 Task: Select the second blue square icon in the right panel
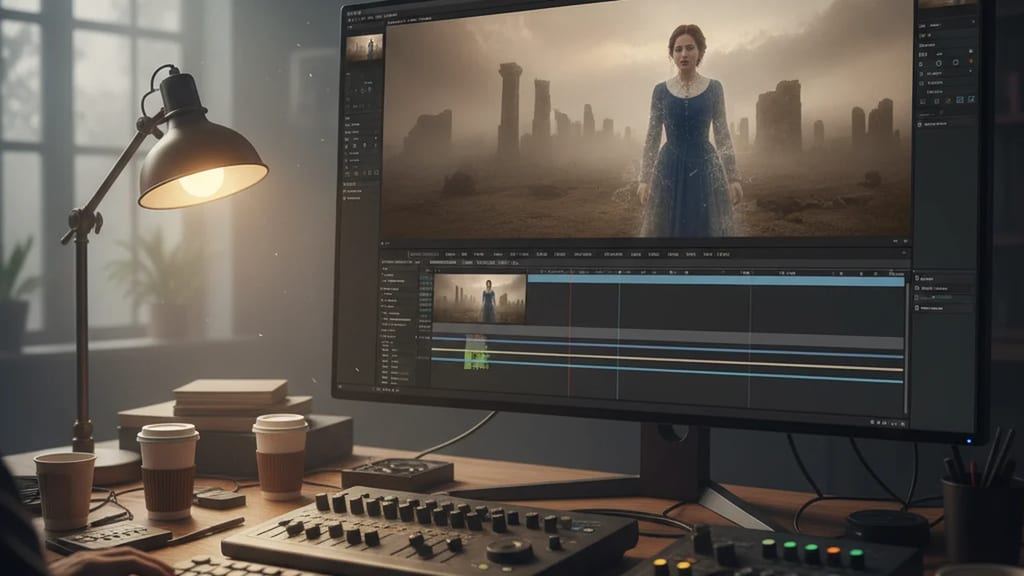(971, 99)
